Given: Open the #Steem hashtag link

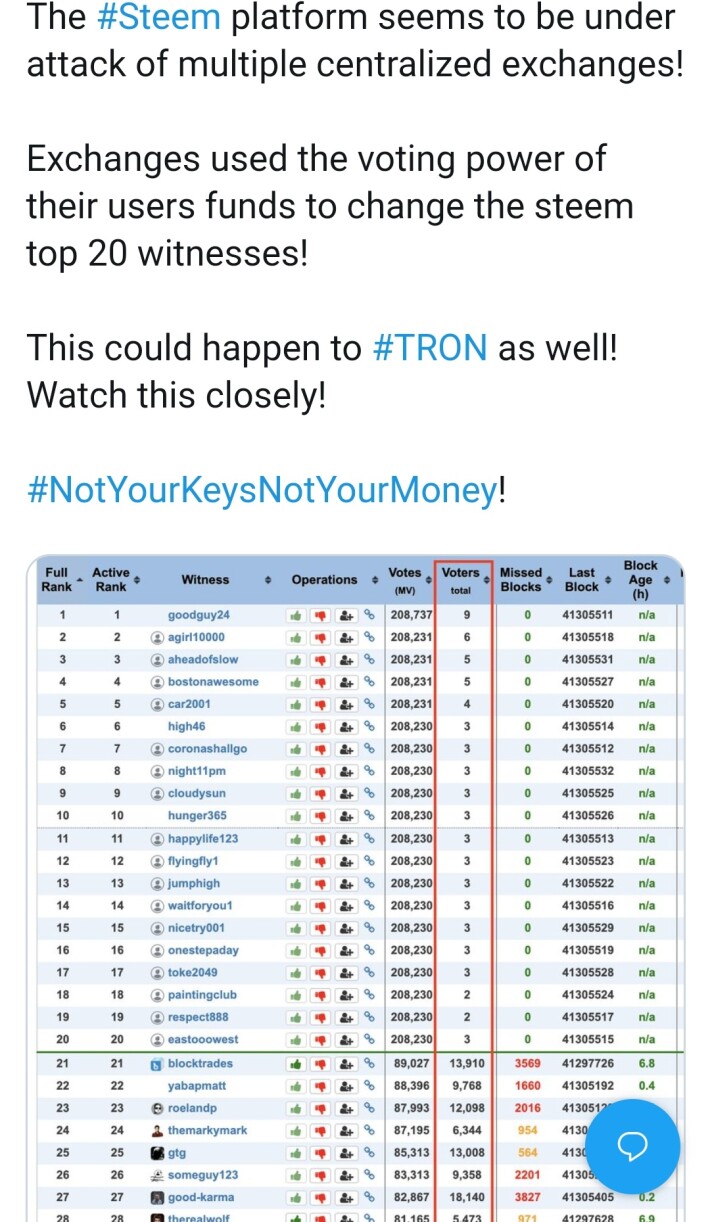Looking at the screenshot, I should coord(159,17).
